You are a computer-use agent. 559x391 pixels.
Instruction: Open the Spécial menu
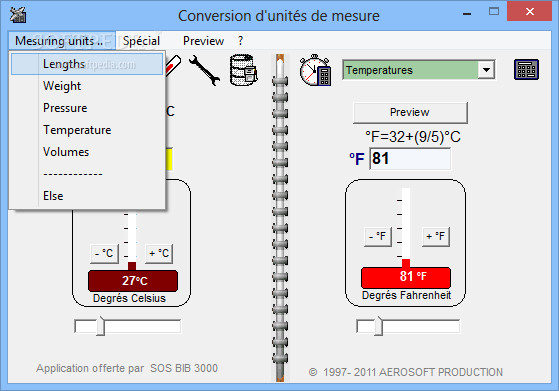pos(141,41)
